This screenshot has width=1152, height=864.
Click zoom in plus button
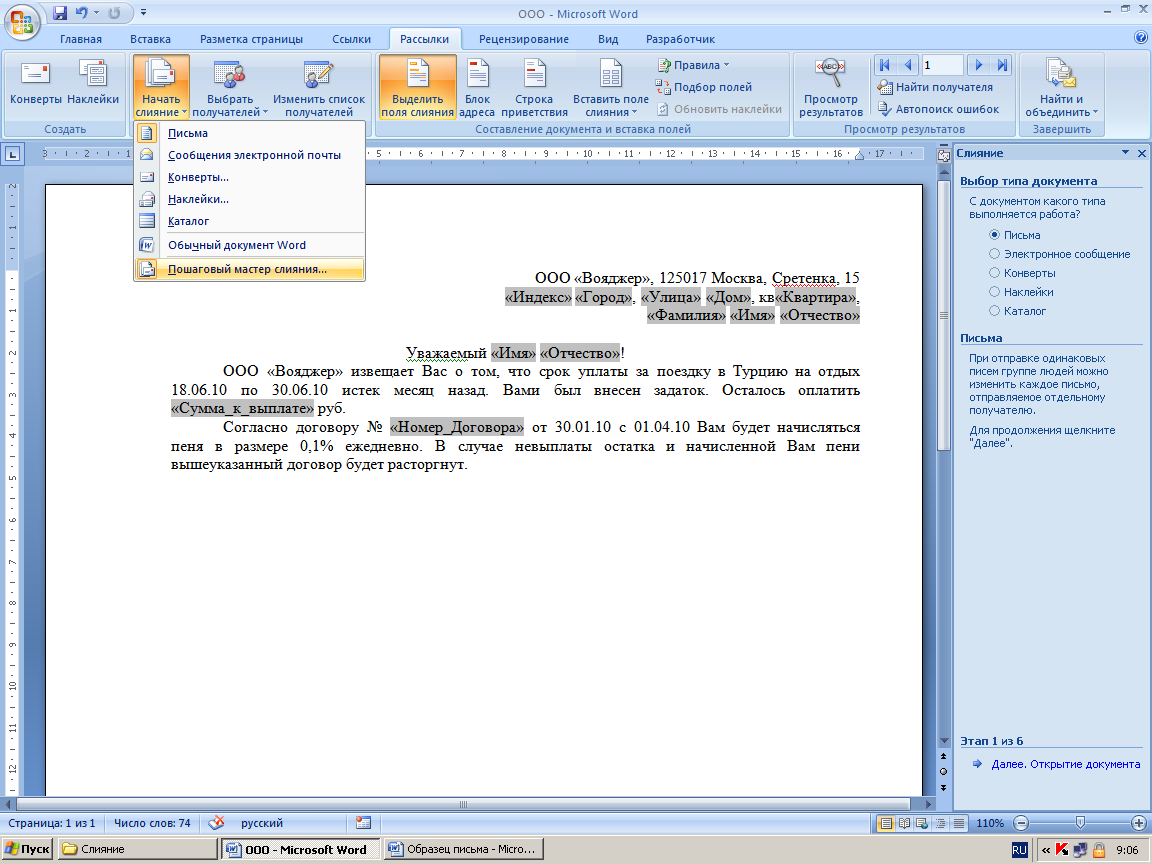point(1140,824)
